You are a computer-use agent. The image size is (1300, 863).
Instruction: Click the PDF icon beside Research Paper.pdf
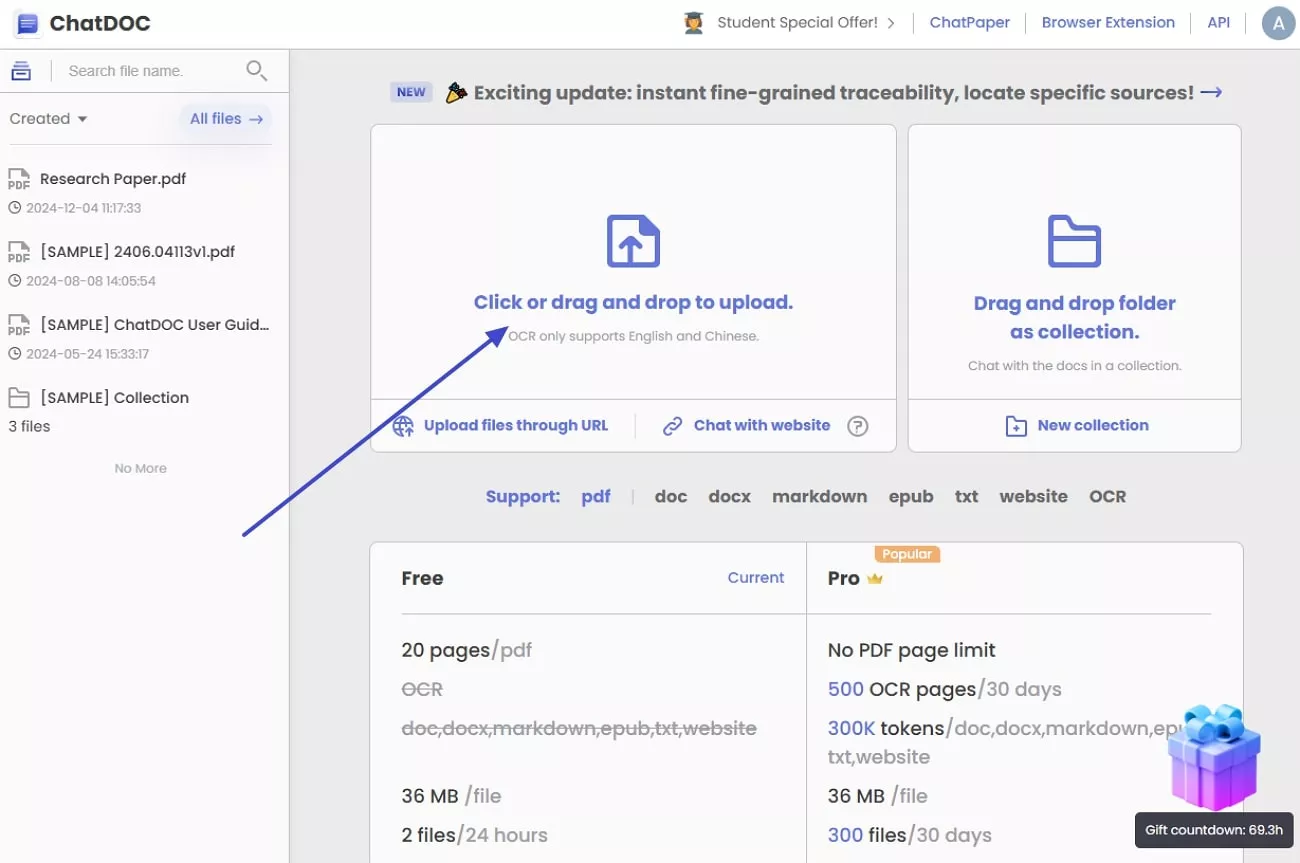coord(19,178)
